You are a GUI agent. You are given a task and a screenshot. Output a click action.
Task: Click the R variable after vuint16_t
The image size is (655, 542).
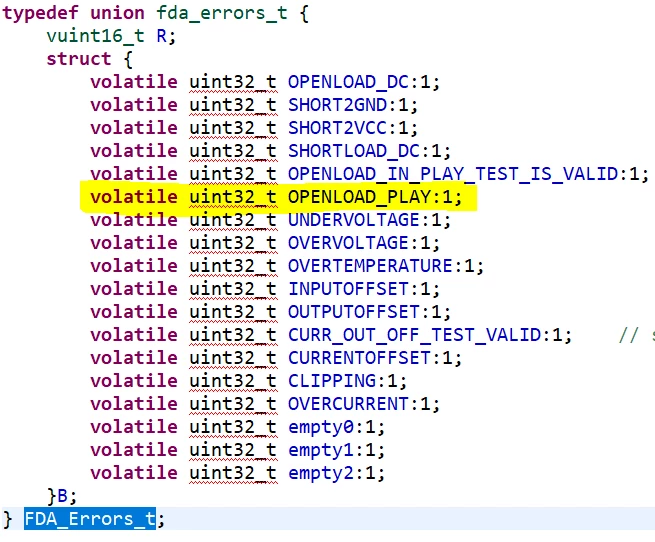click(162, 36)
